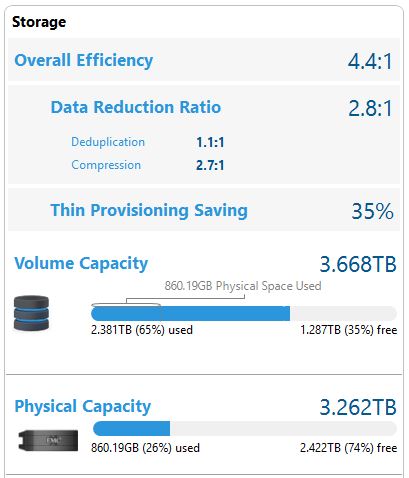Click the 4.4:1 overall efficiency value
Image resolution: width=409 pixels, height=478 pixels.
[x=370, y=61]
